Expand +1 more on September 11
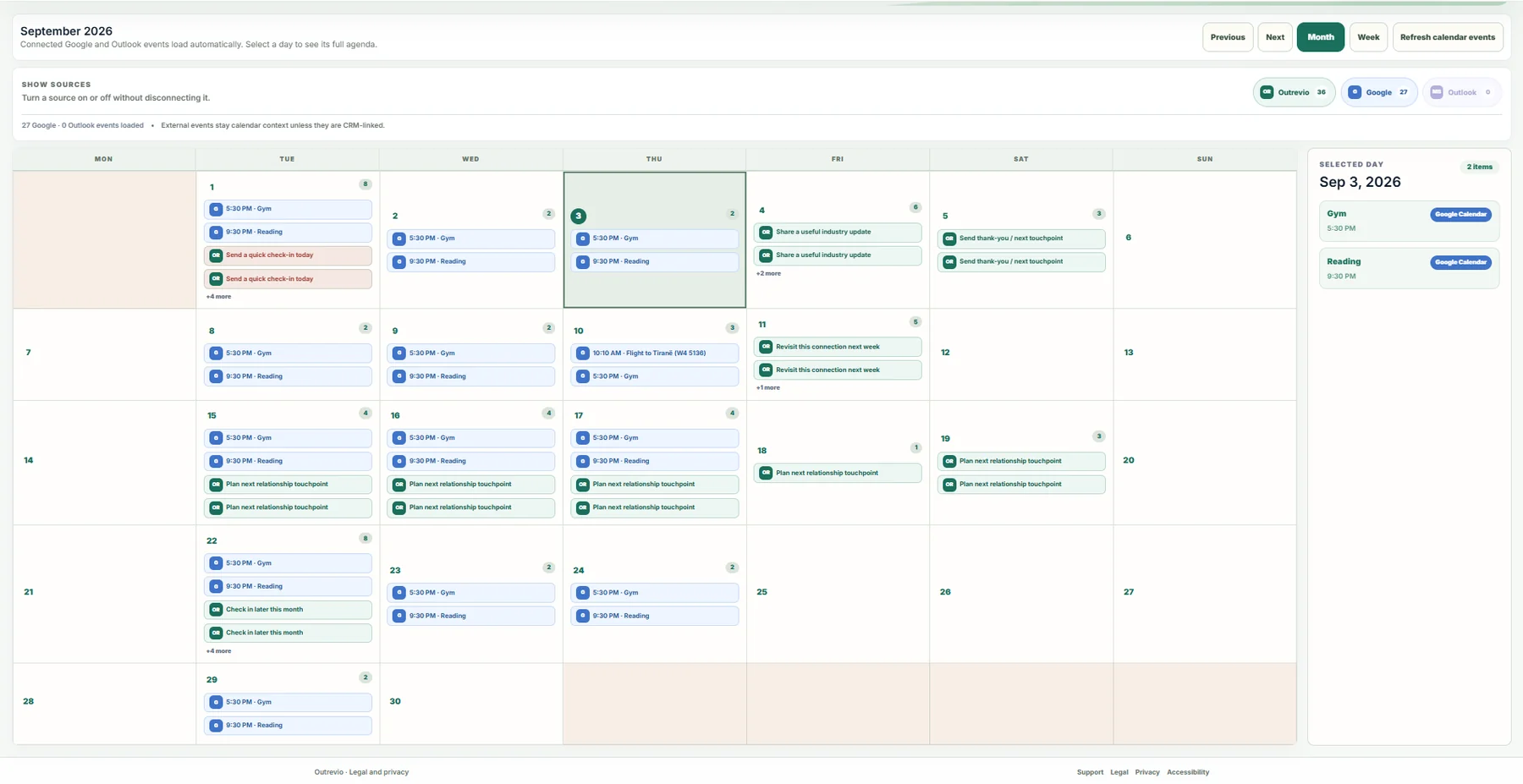The width and height of the screenshot is (1523, 784). (x=768, y=387)
